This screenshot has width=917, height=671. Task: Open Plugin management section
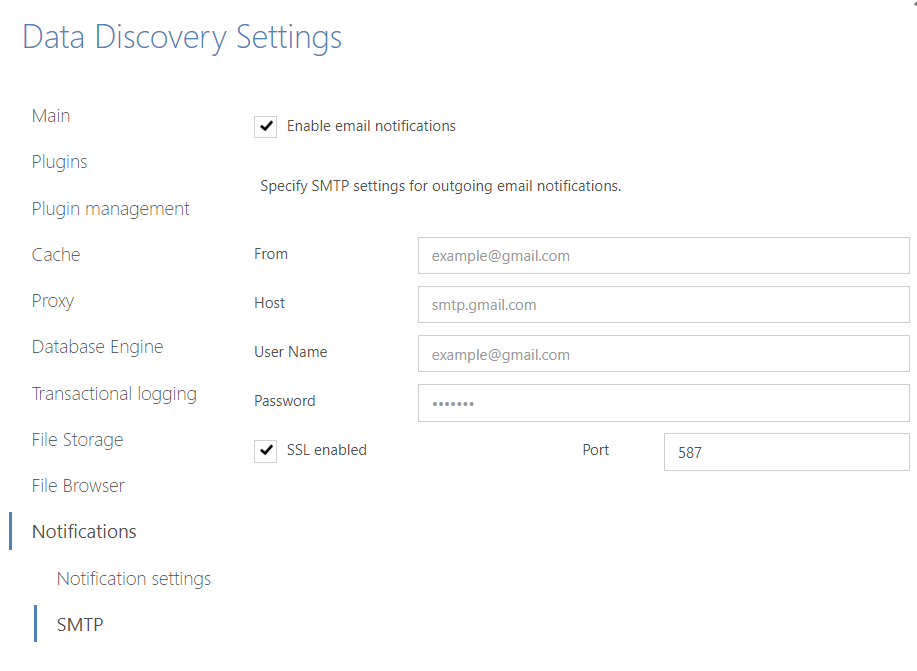click(111, 209)
